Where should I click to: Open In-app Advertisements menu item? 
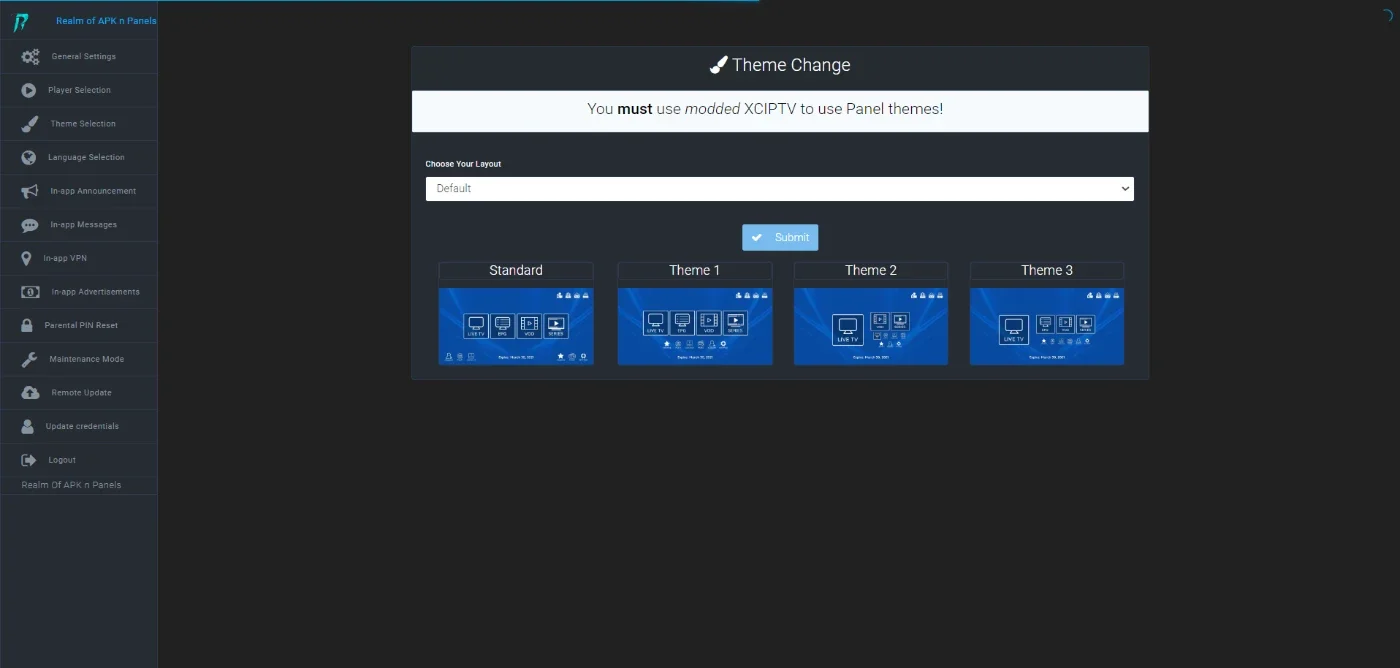[79, 292]
